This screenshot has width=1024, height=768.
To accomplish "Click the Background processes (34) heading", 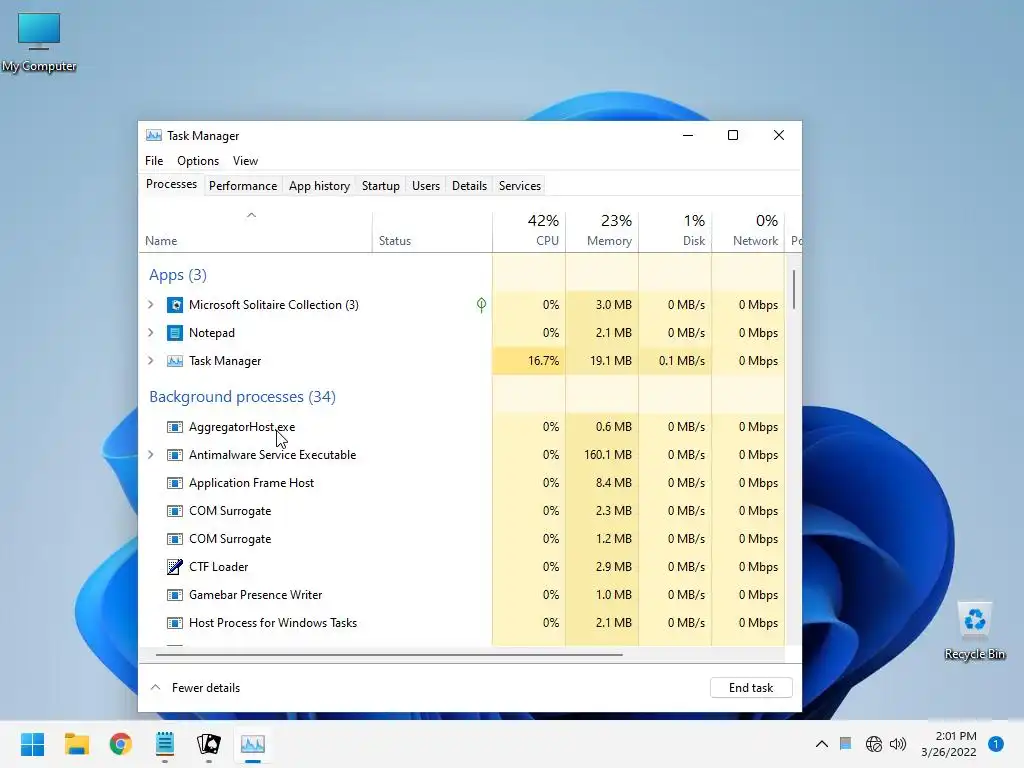I will pos(242,397).
